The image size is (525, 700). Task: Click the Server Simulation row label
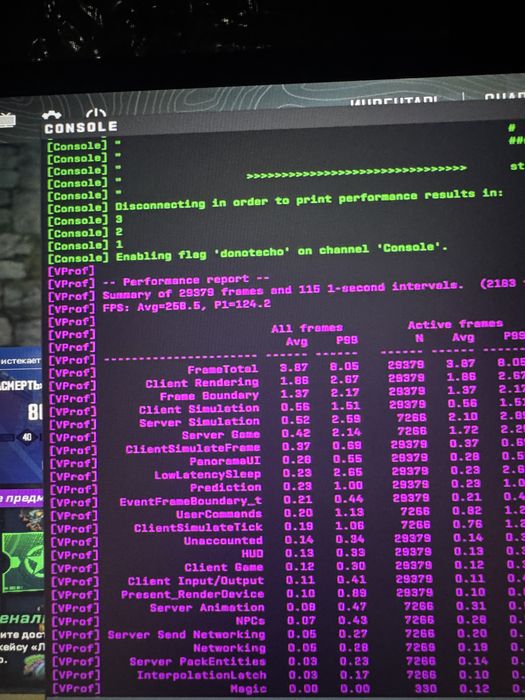pos(200,422)
